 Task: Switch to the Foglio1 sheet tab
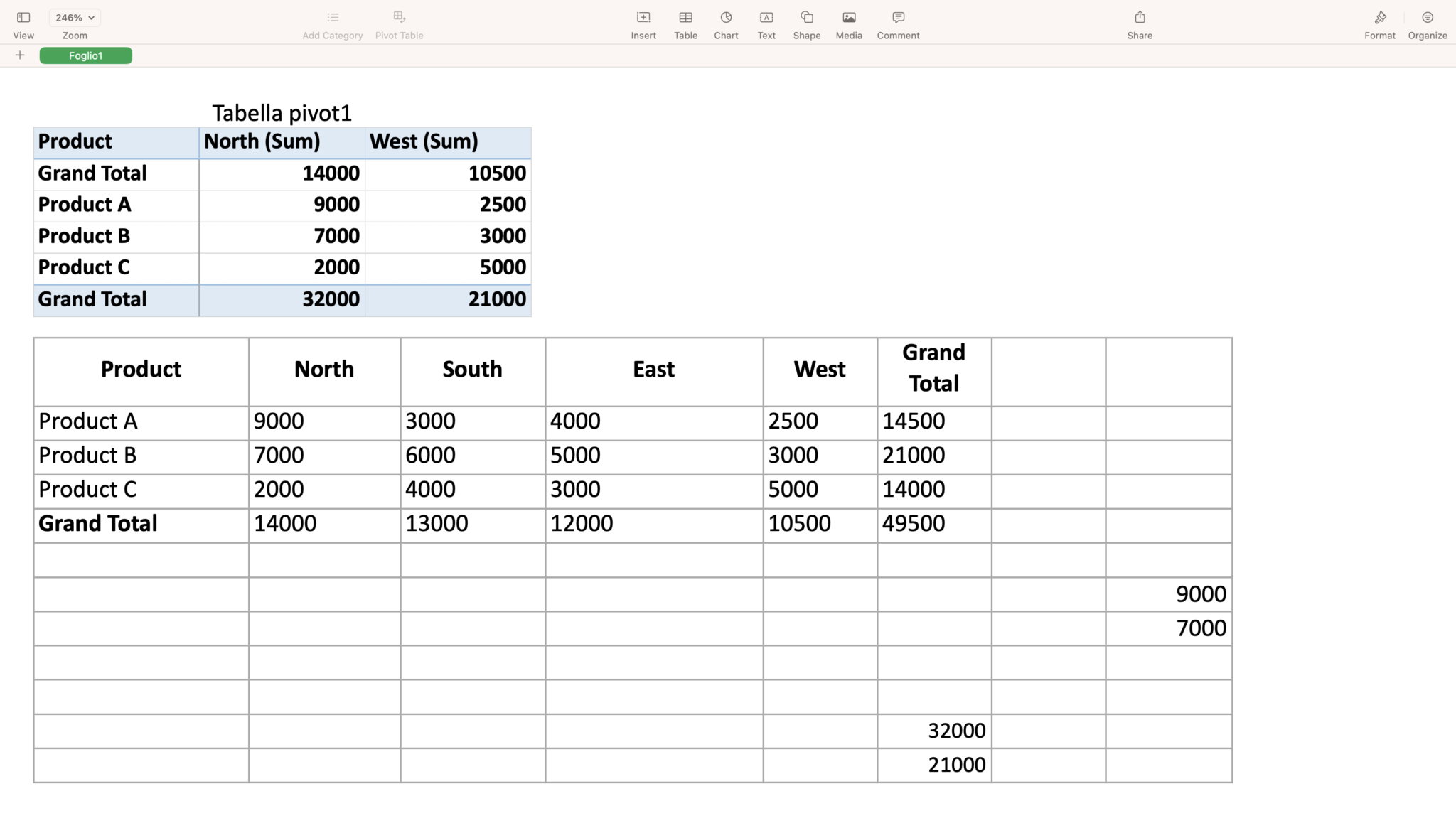coord(85,55)
